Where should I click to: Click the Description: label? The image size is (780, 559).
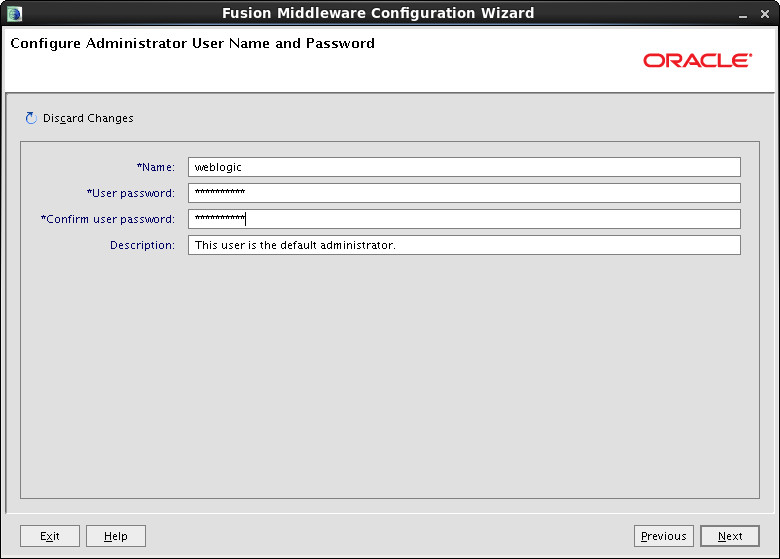pyautogui.click(x=142, y=245)
